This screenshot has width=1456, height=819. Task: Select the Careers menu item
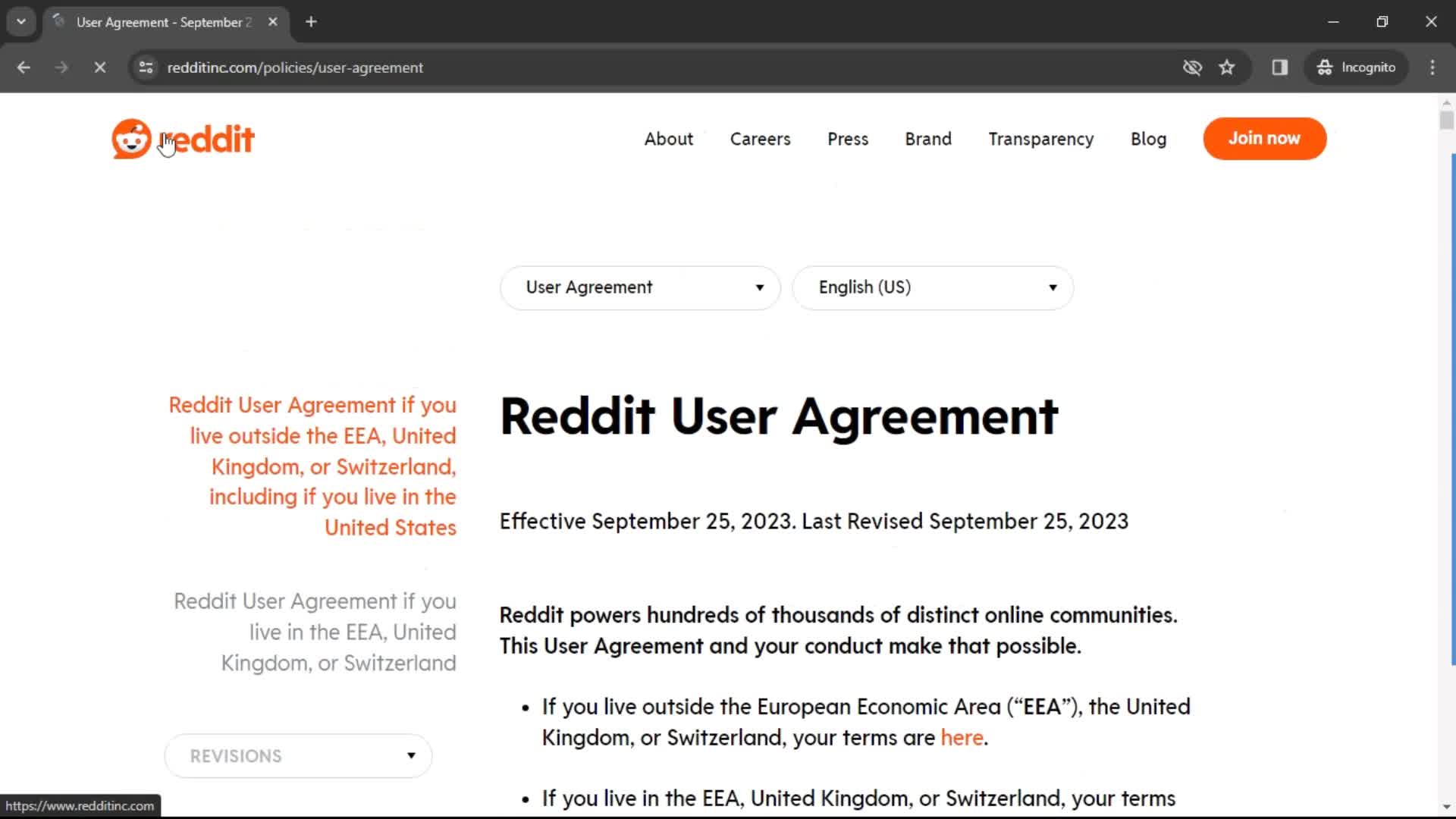point(760,138)
